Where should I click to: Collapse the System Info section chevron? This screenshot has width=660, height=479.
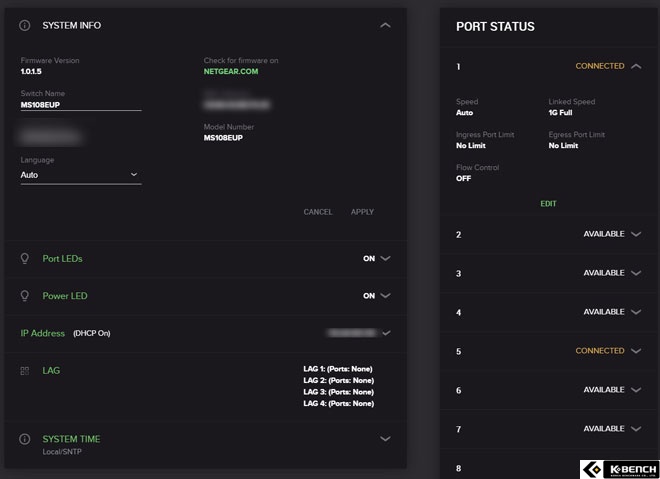pos(385,26)
